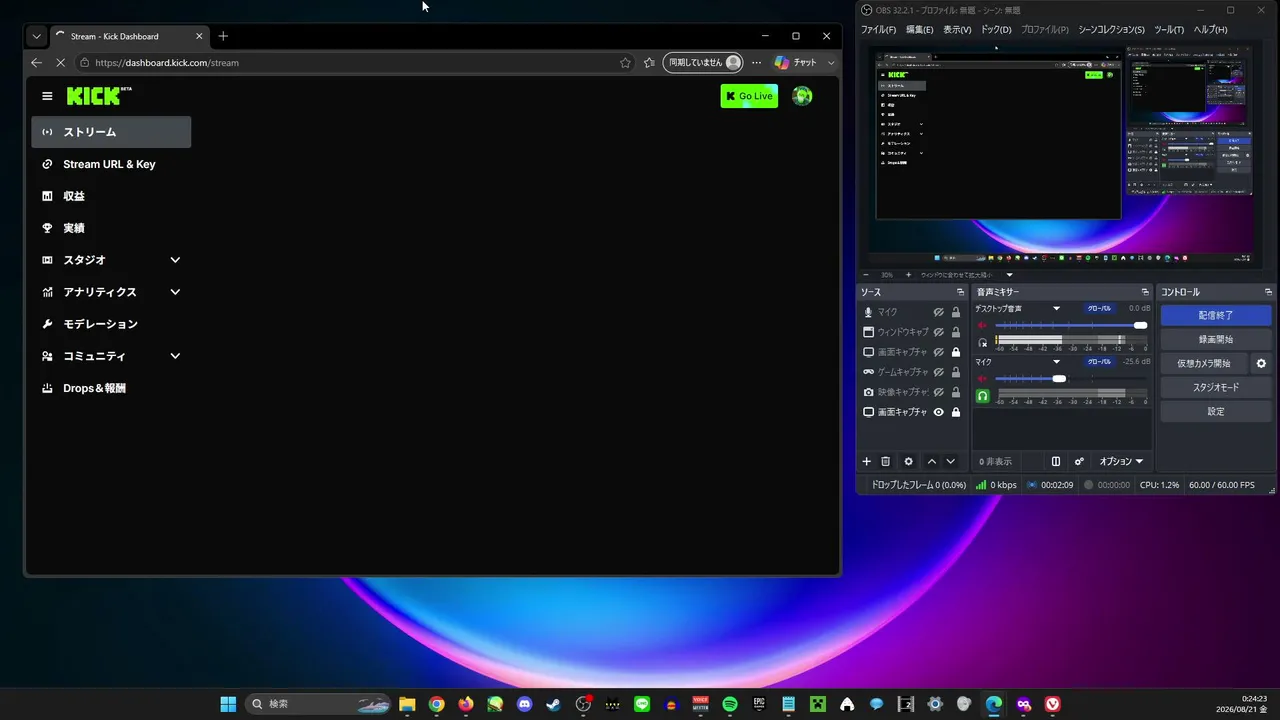1280x720 pixels.
Task: Open the browser's three-dot settings menu
Action: coord(756,62)
